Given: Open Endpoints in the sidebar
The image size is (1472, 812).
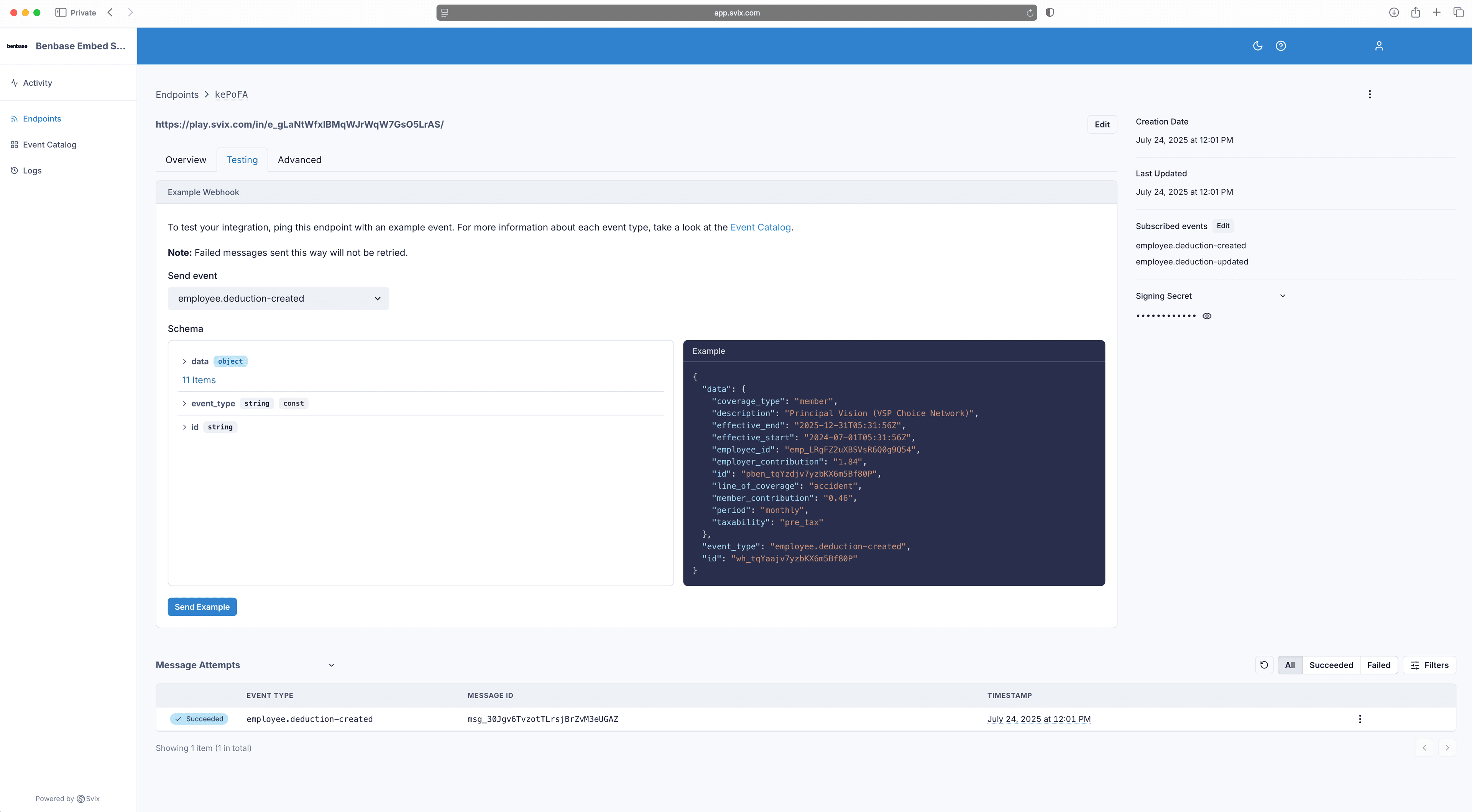Looking at the screenshot, I should (x=42, y=119).
